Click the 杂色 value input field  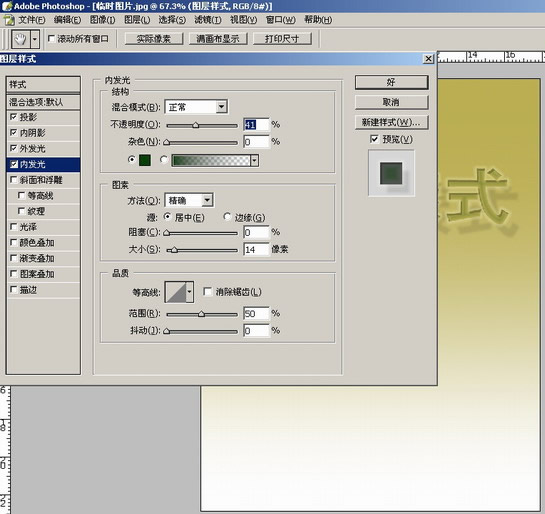pos(256,141)
